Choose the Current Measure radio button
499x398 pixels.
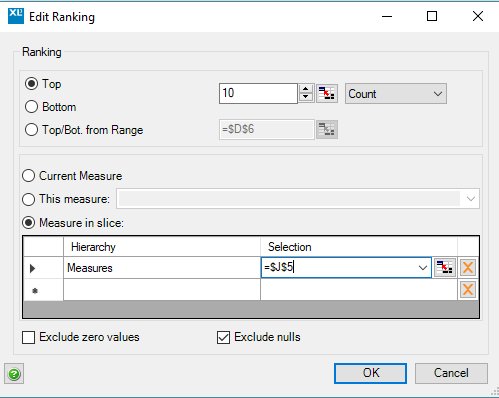point(28,176)
